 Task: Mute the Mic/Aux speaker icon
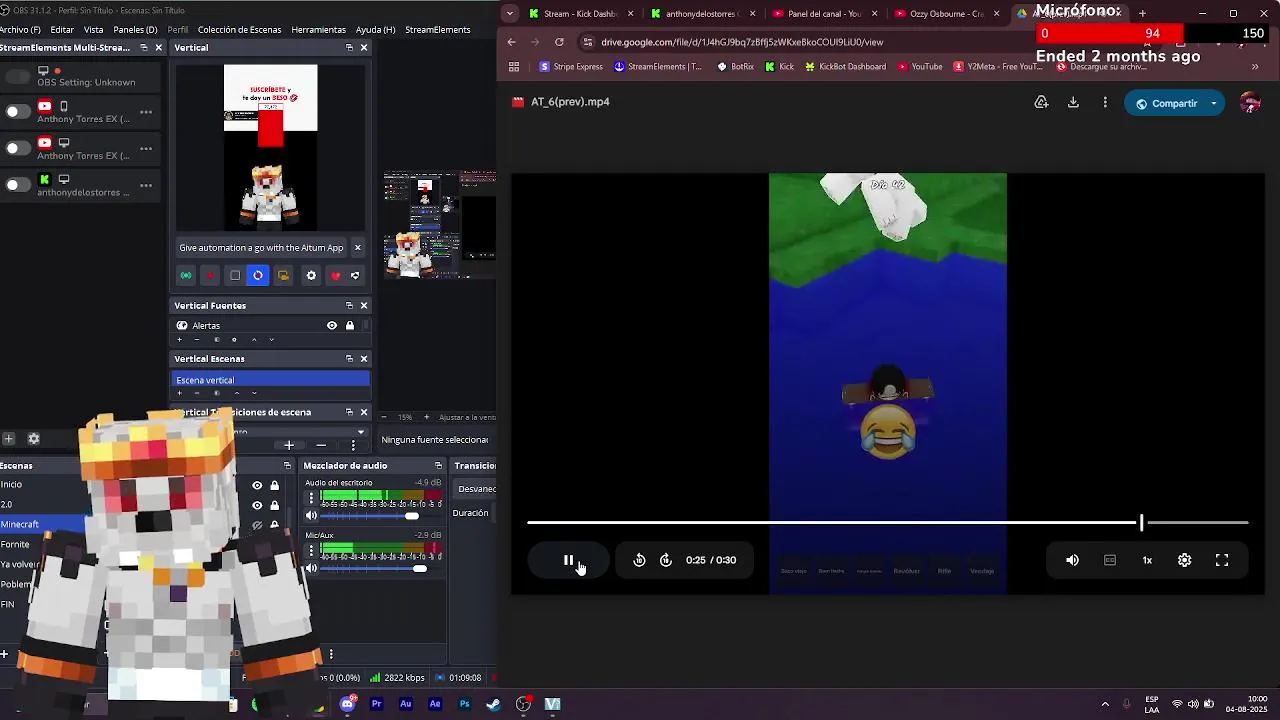pos(311,568)
